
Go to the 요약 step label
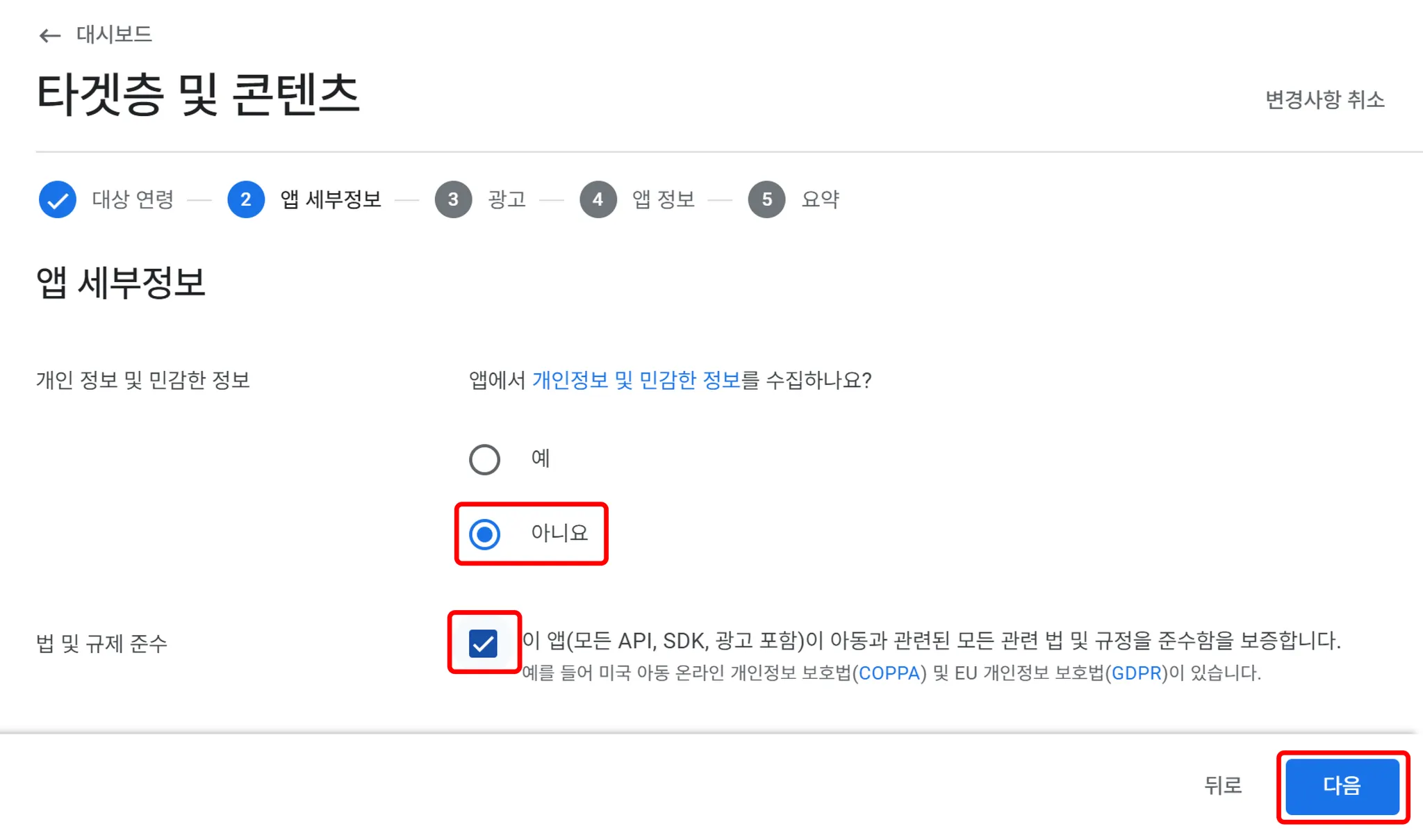820,200
